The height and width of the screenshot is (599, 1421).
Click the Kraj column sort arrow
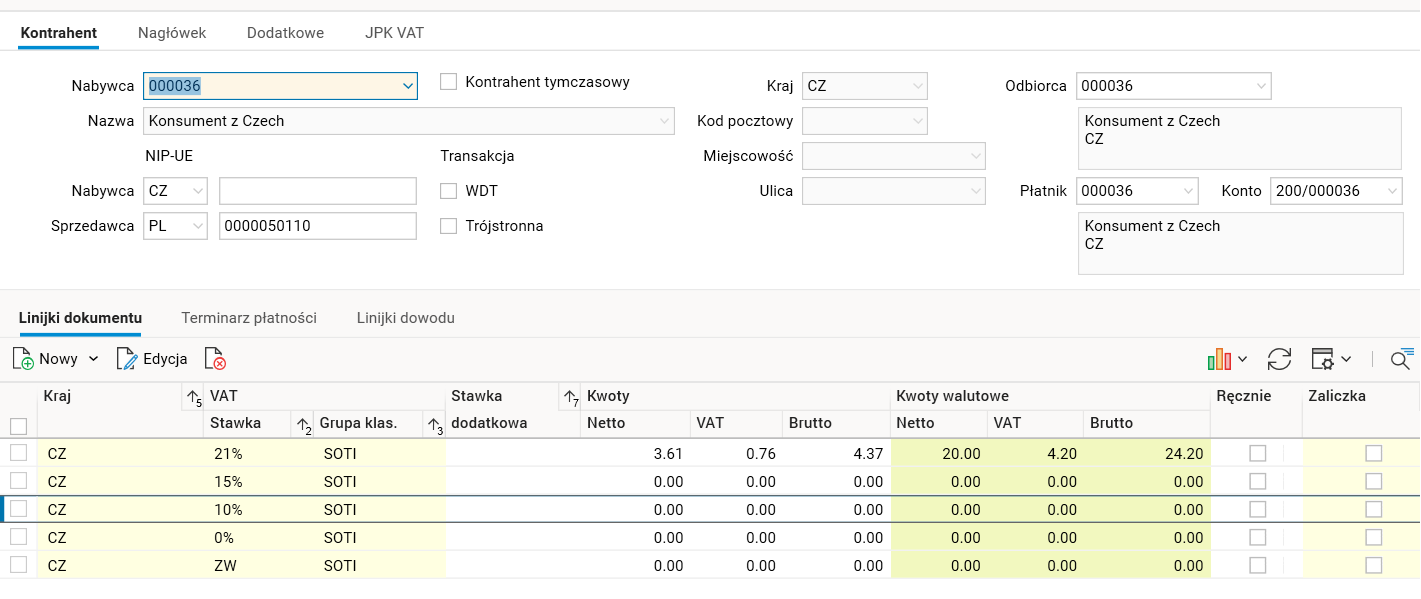194,397
